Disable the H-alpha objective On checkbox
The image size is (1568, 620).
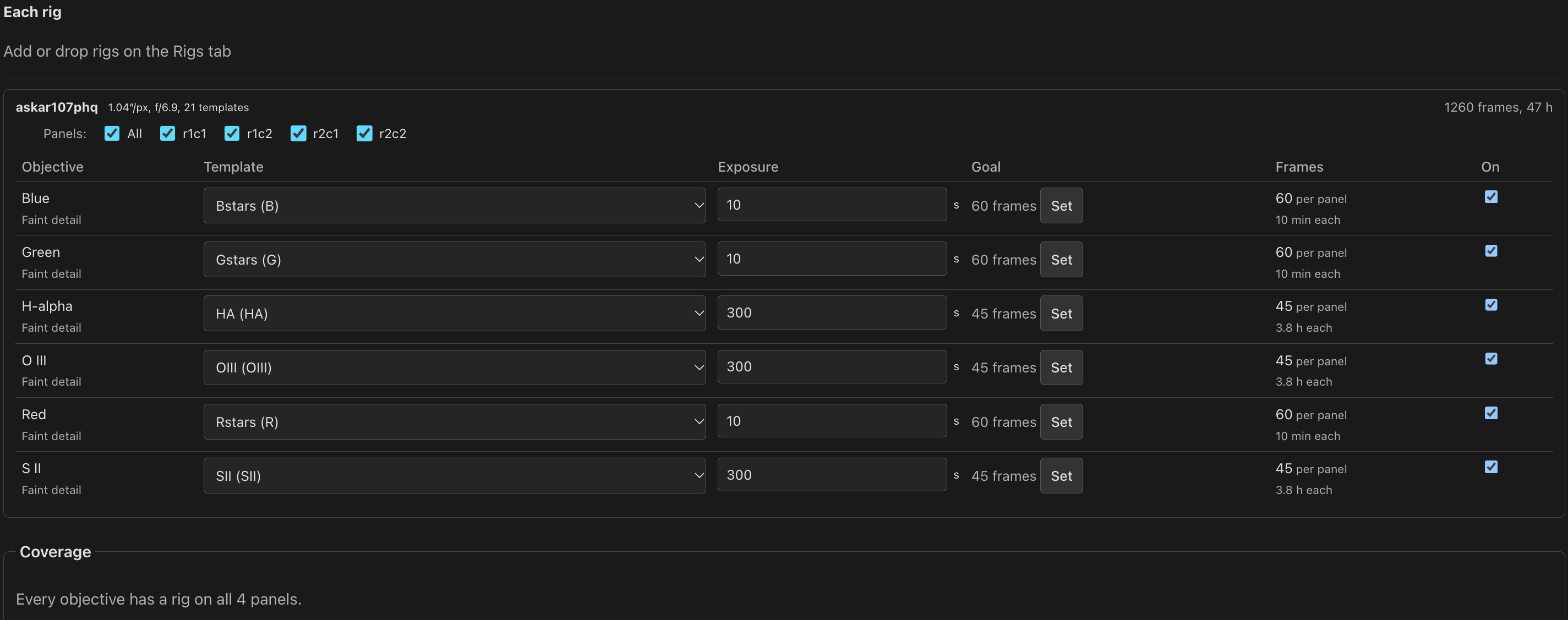pyautogui.click(x=1491, y=305)
